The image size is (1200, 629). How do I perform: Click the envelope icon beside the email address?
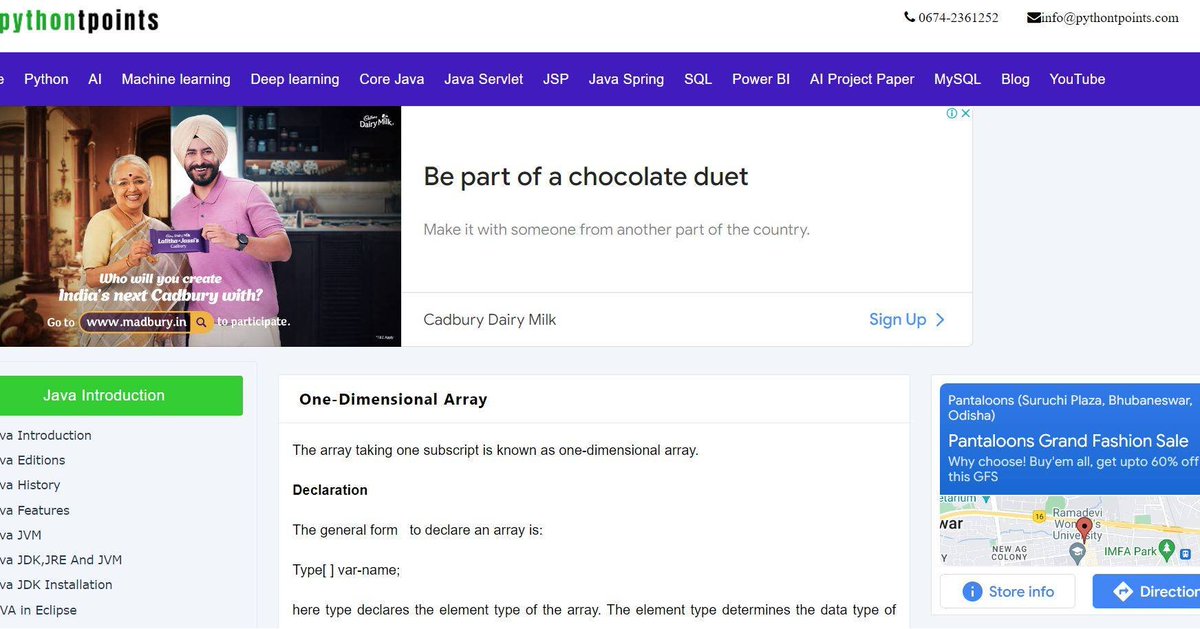(1034, 17)
